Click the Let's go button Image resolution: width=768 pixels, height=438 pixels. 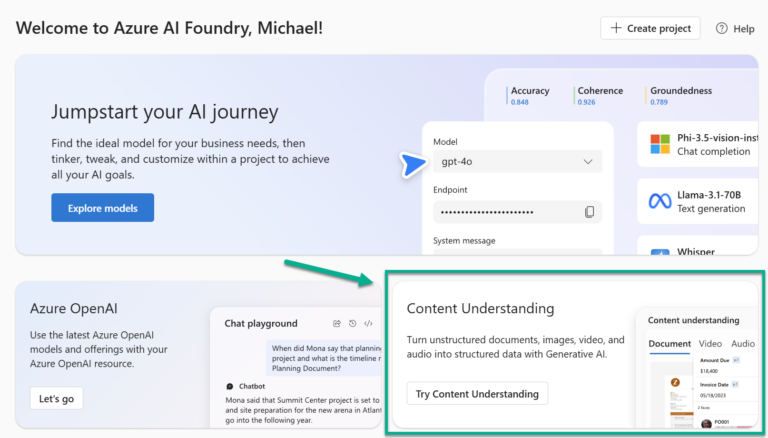[x=56, y=398]
